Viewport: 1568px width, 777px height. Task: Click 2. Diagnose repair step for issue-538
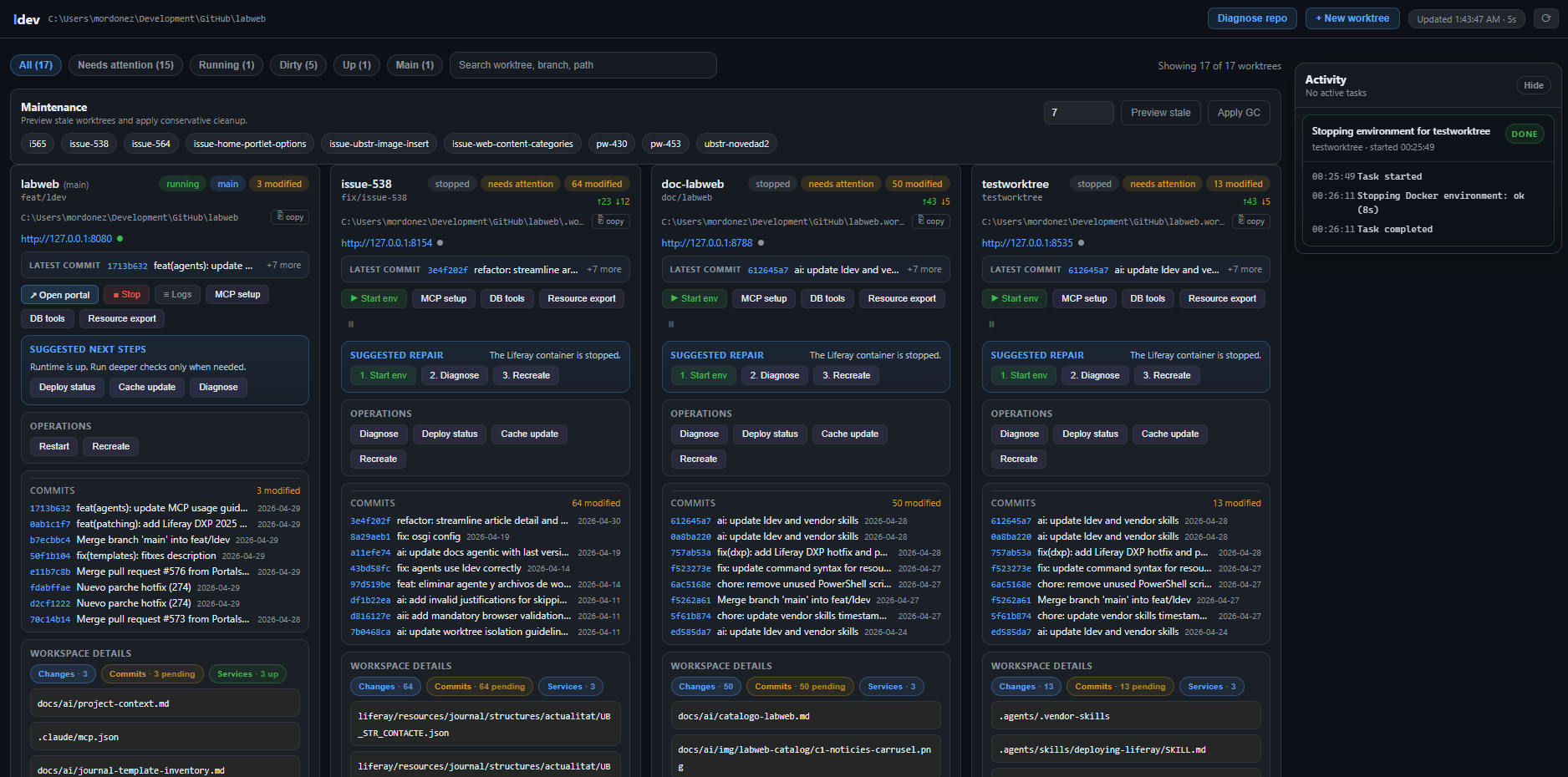point(454,375)
